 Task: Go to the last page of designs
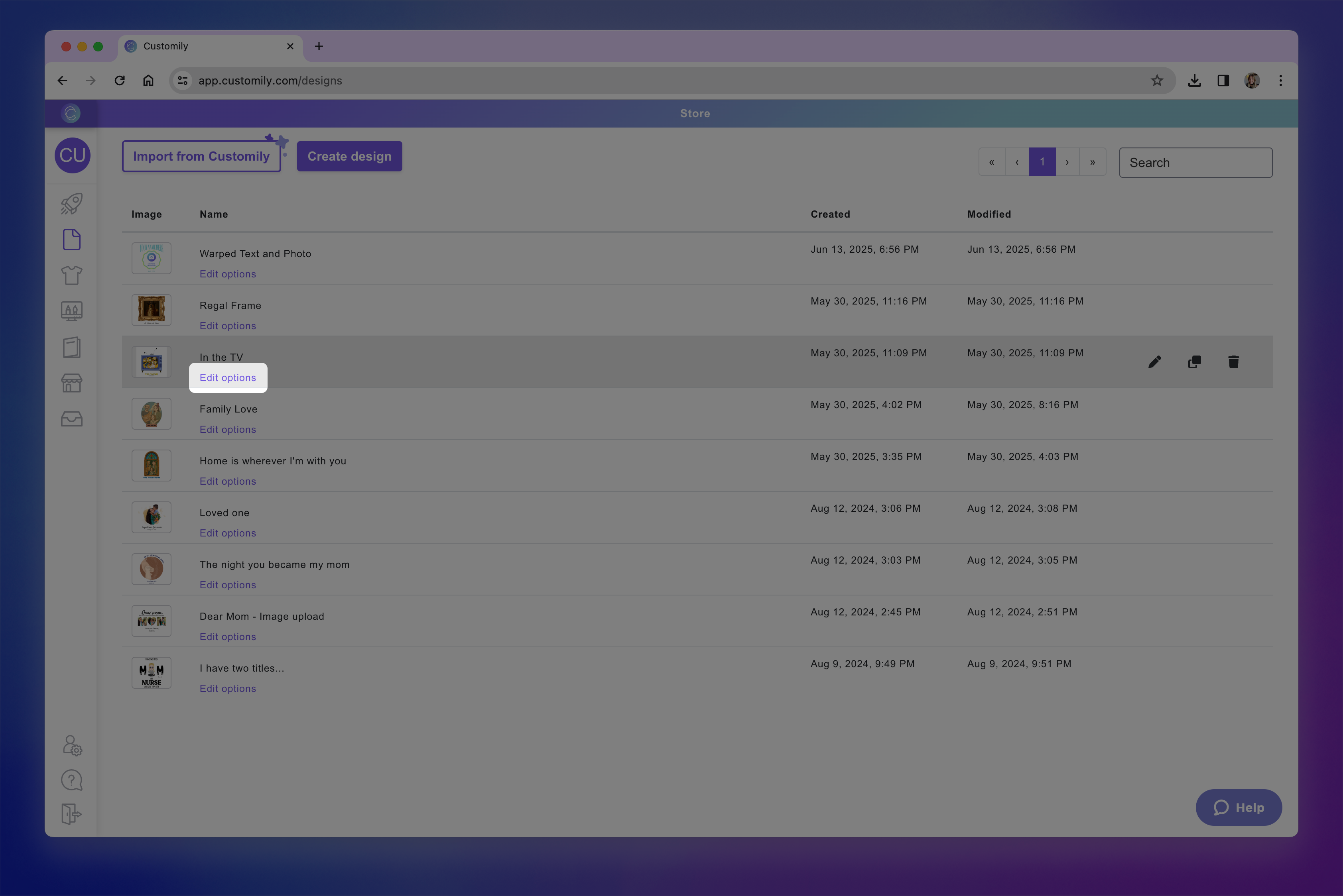(x=1092, y=162)
